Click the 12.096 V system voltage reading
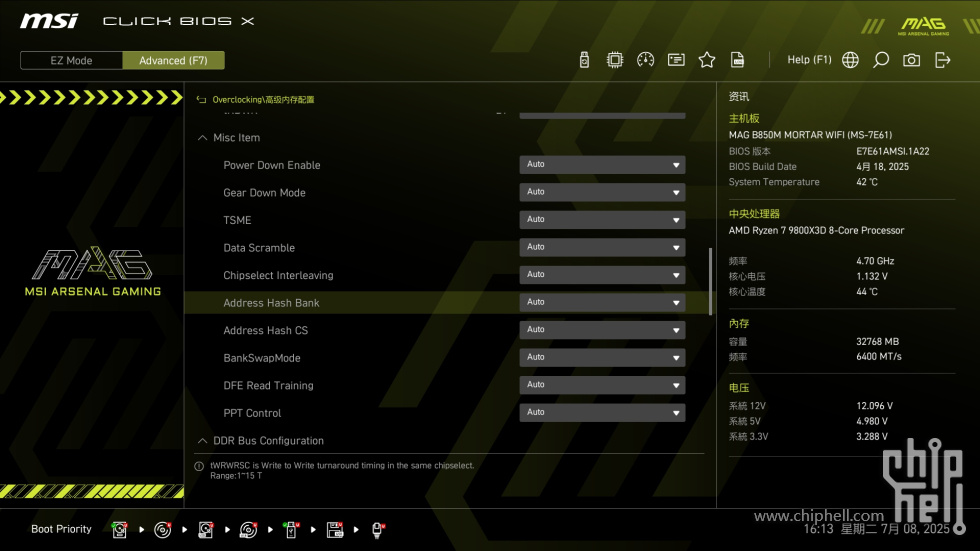The height and width of the screenshot is (551, 980). click(874, 406)
